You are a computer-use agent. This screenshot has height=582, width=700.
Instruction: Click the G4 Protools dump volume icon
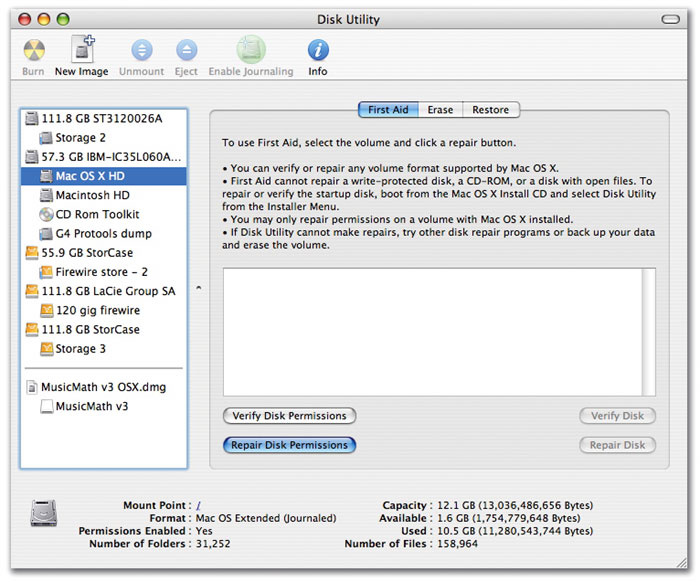[46, 234]
